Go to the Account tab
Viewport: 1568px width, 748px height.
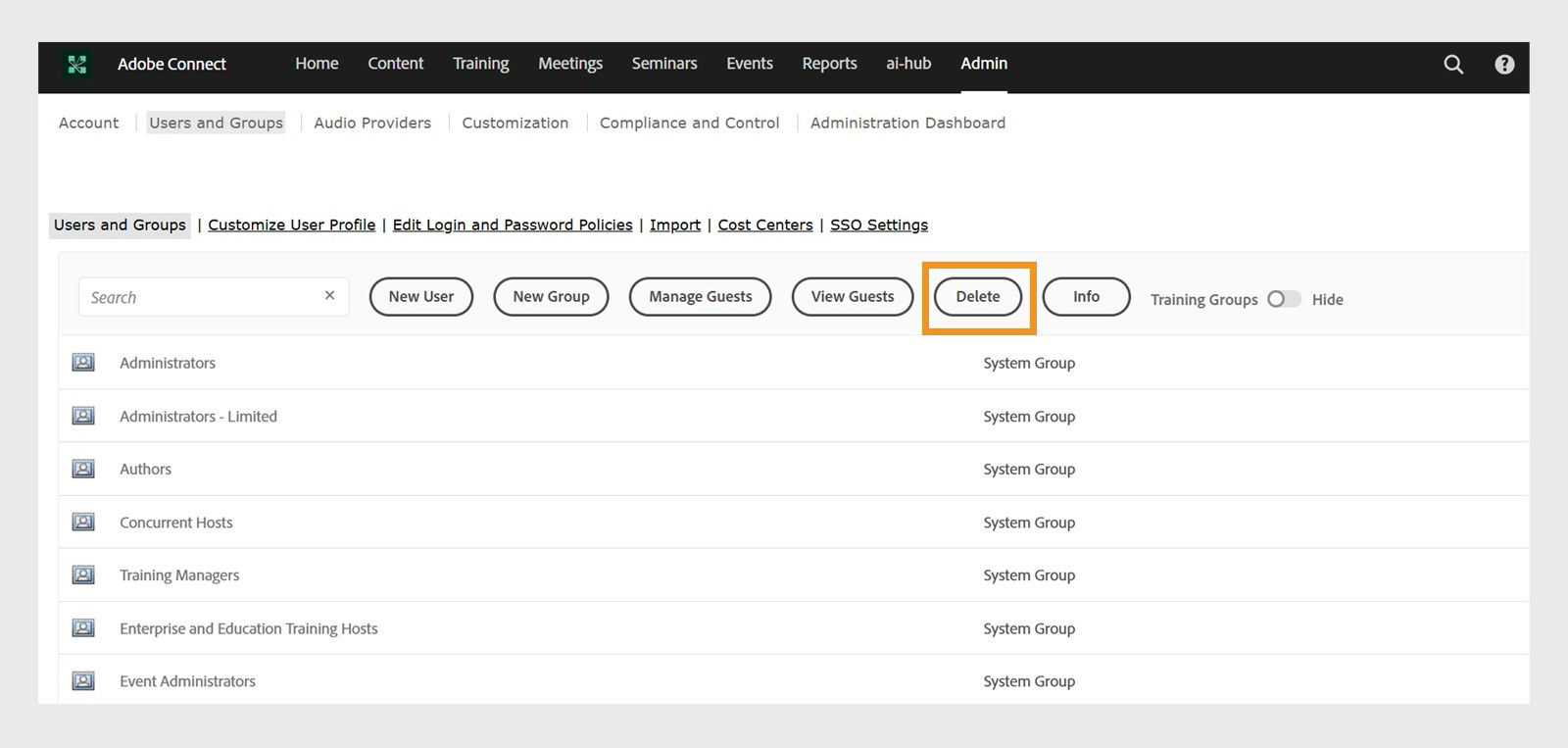click(88, 123)
